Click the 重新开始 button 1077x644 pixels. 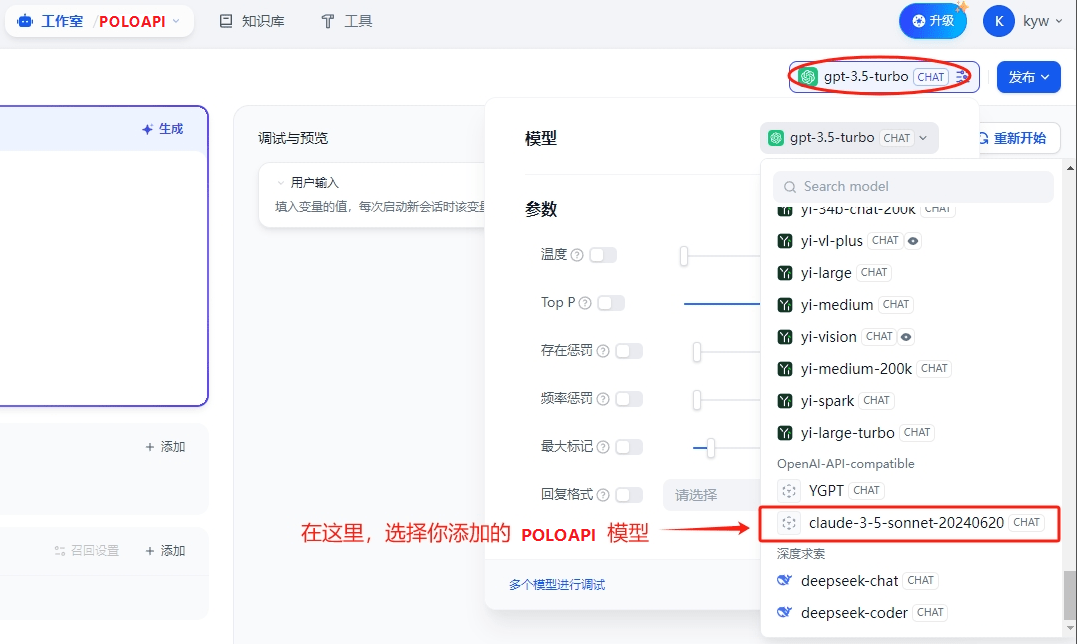pos(1015,138)
